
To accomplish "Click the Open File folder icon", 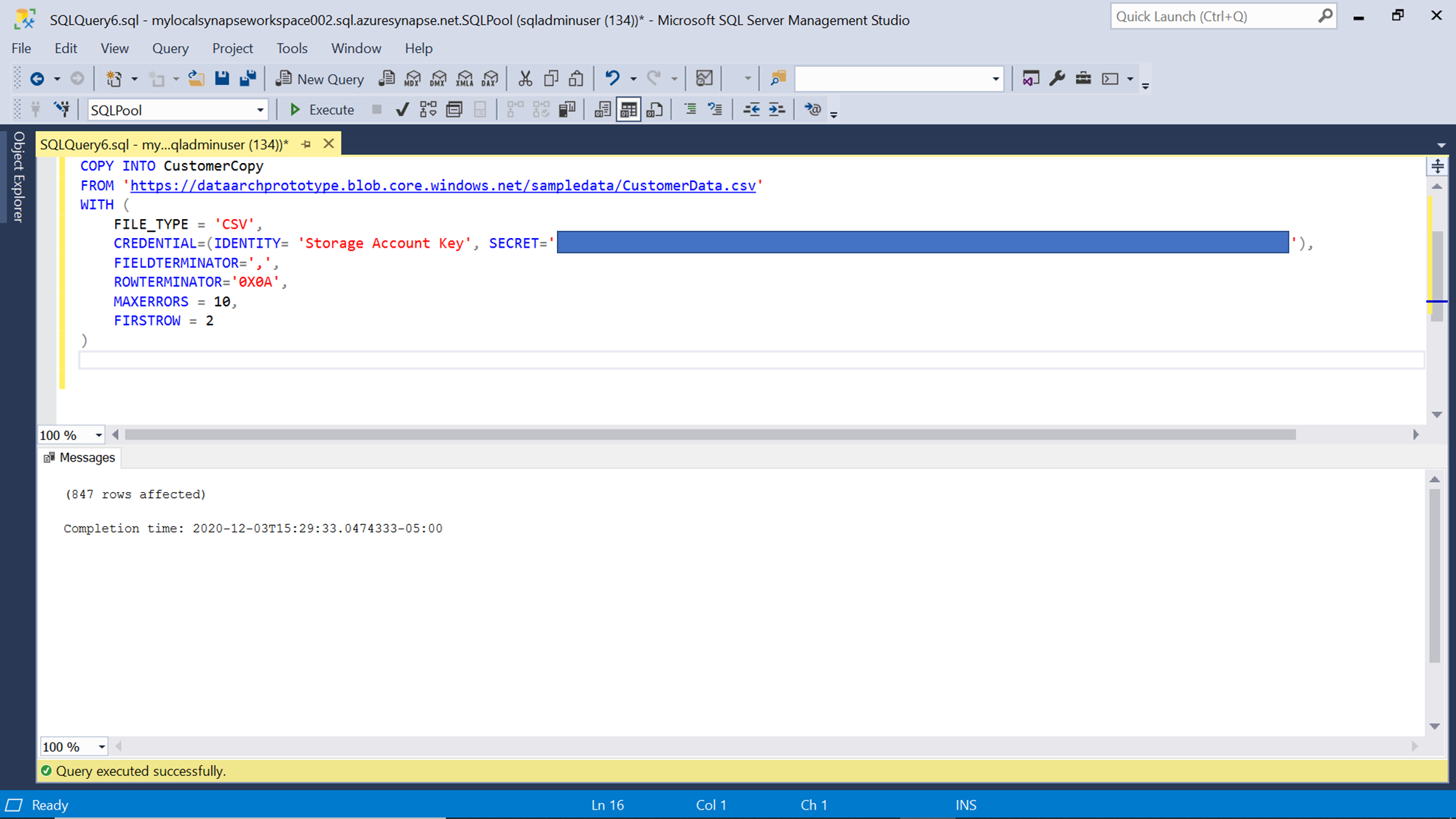I will tap(196, 79).
